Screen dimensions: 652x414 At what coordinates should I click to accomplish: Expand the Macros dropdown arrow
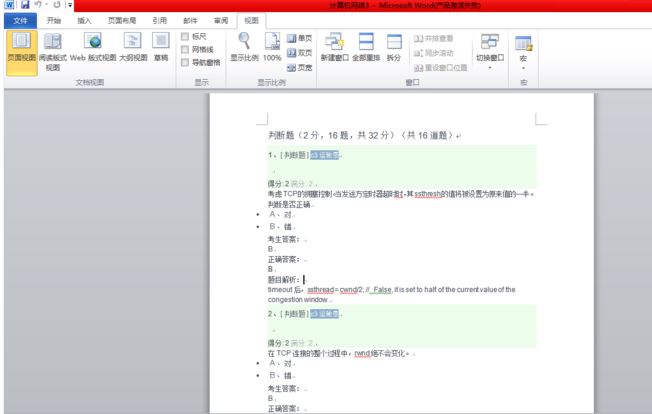click(x=524, y=68)
